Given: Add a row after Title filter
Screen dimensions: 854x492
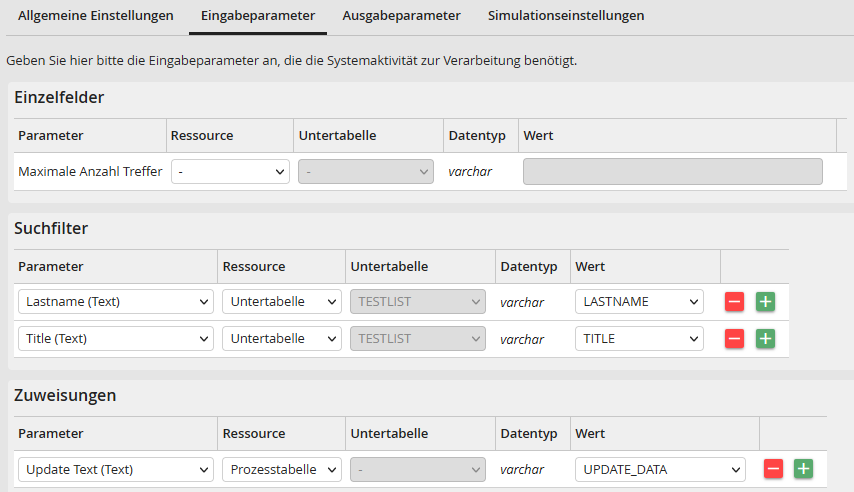Looking at the screenshot, I should 765,338.
